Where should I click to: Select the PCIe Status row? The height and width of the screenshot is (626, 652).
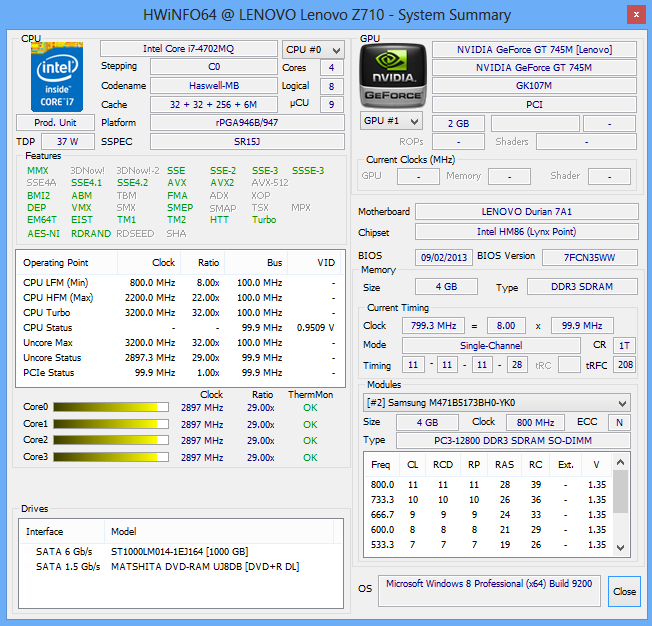pos(180,372)
